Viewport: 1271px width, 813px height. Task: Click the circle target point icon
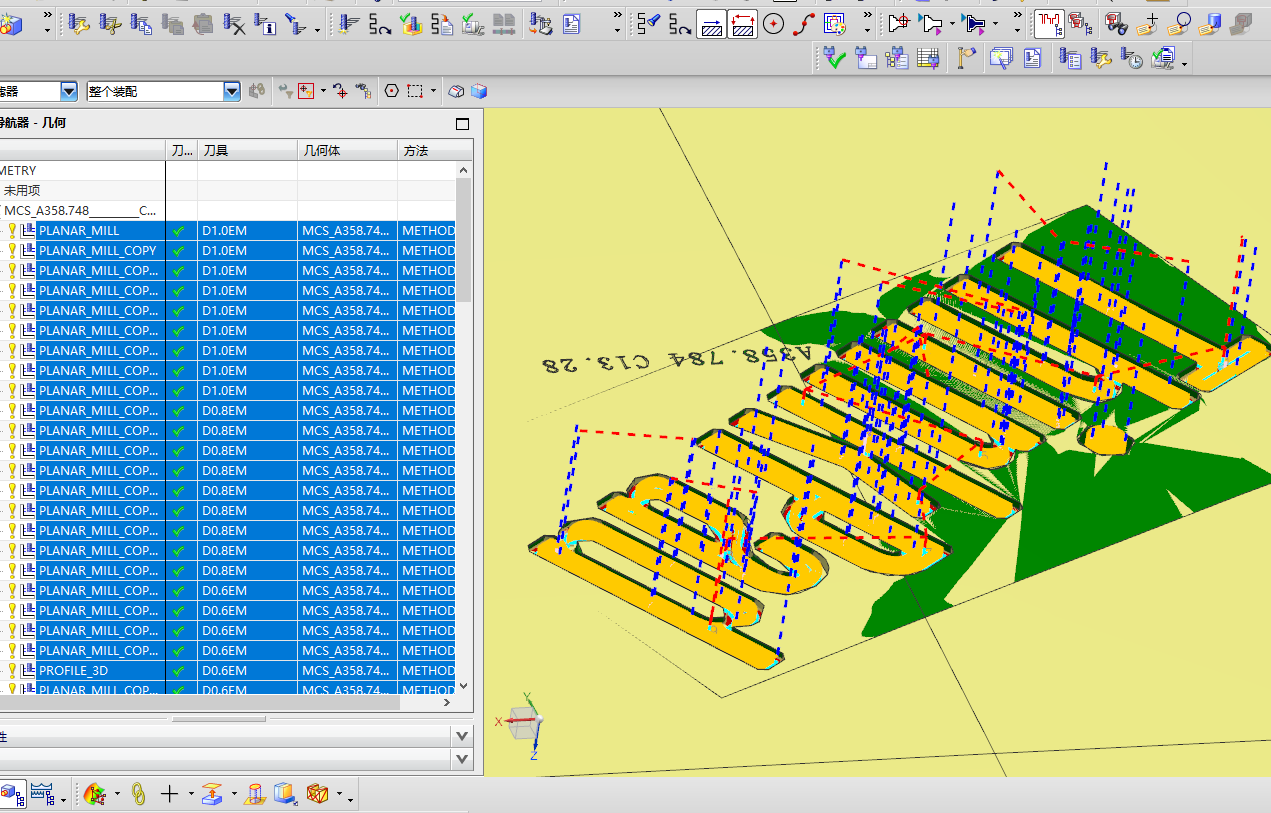coord(773,24)
